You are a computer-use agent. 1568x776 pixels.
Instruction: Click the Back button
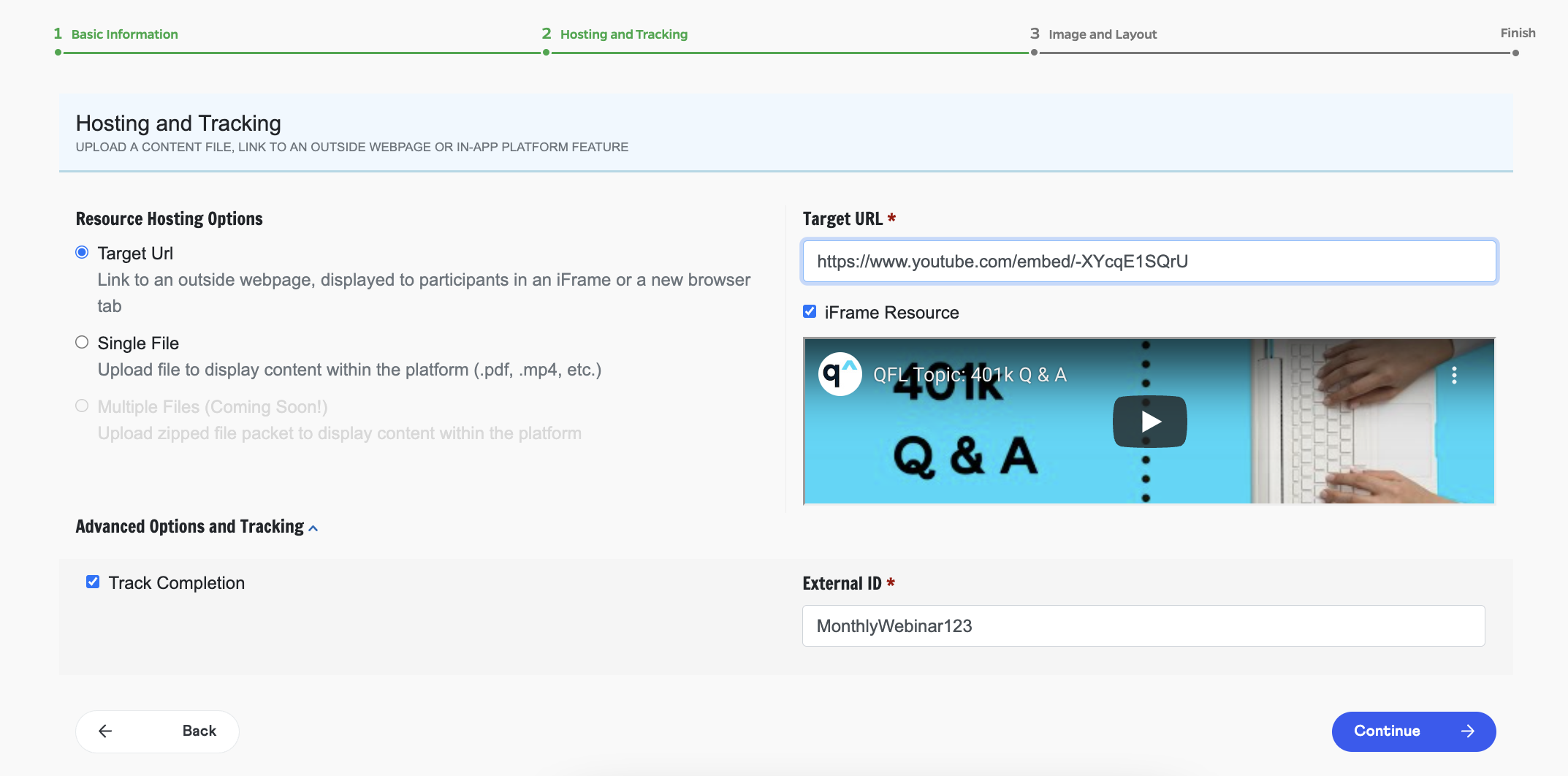(157, 731)
